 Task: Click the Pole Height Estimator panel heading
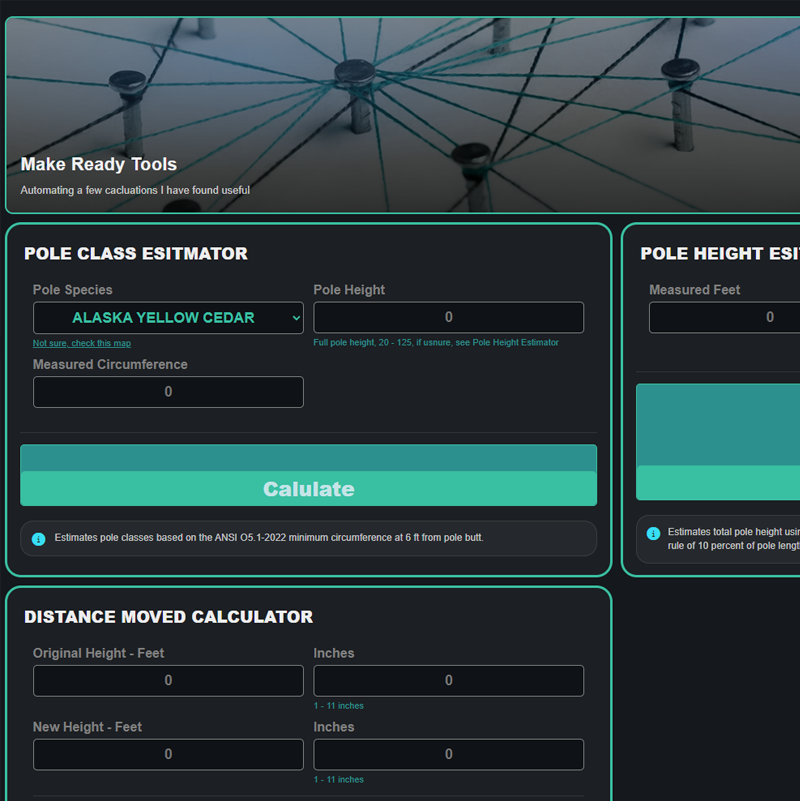(x=718, y=254)
